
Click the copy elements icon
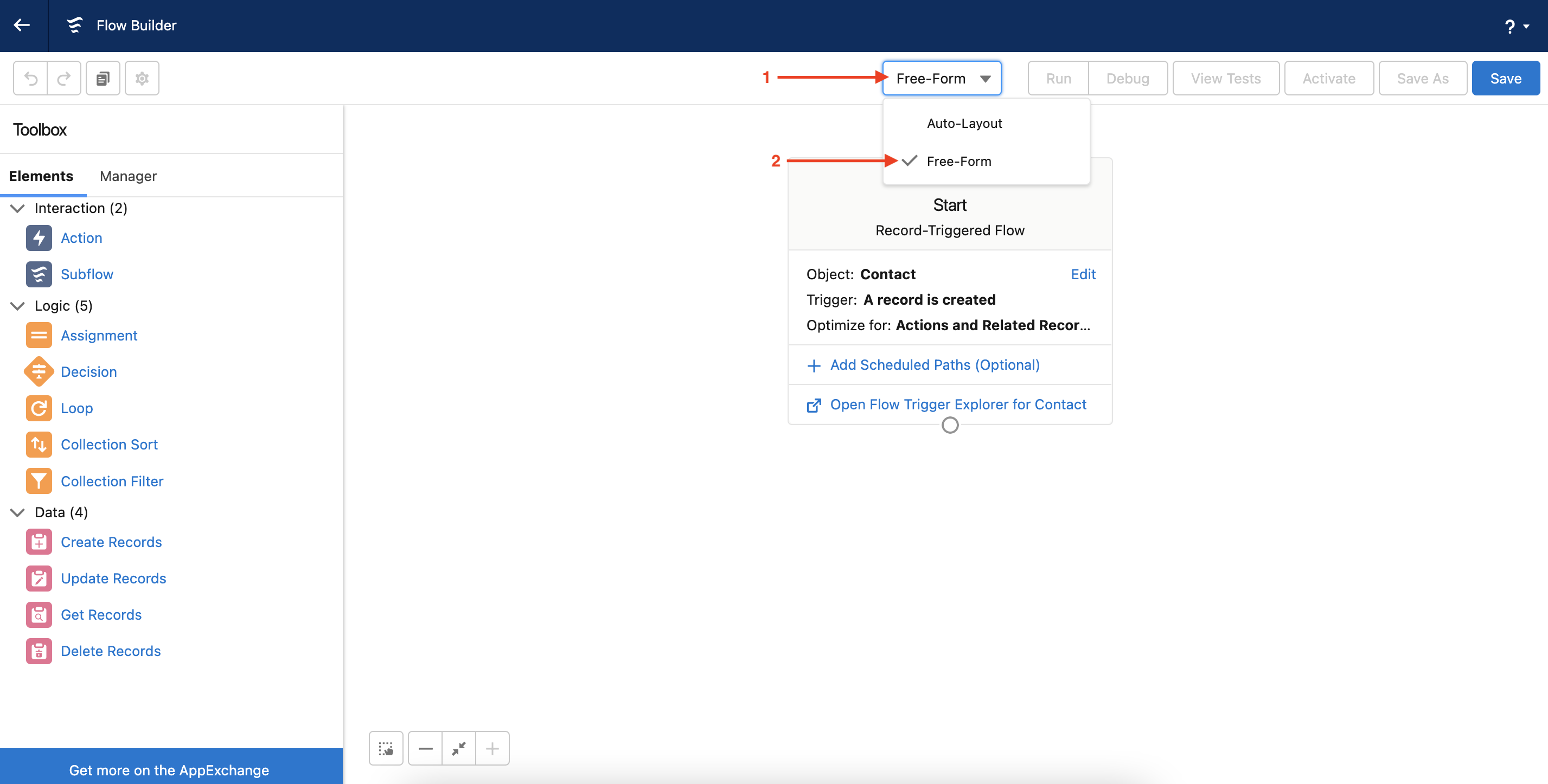[103, 78]
